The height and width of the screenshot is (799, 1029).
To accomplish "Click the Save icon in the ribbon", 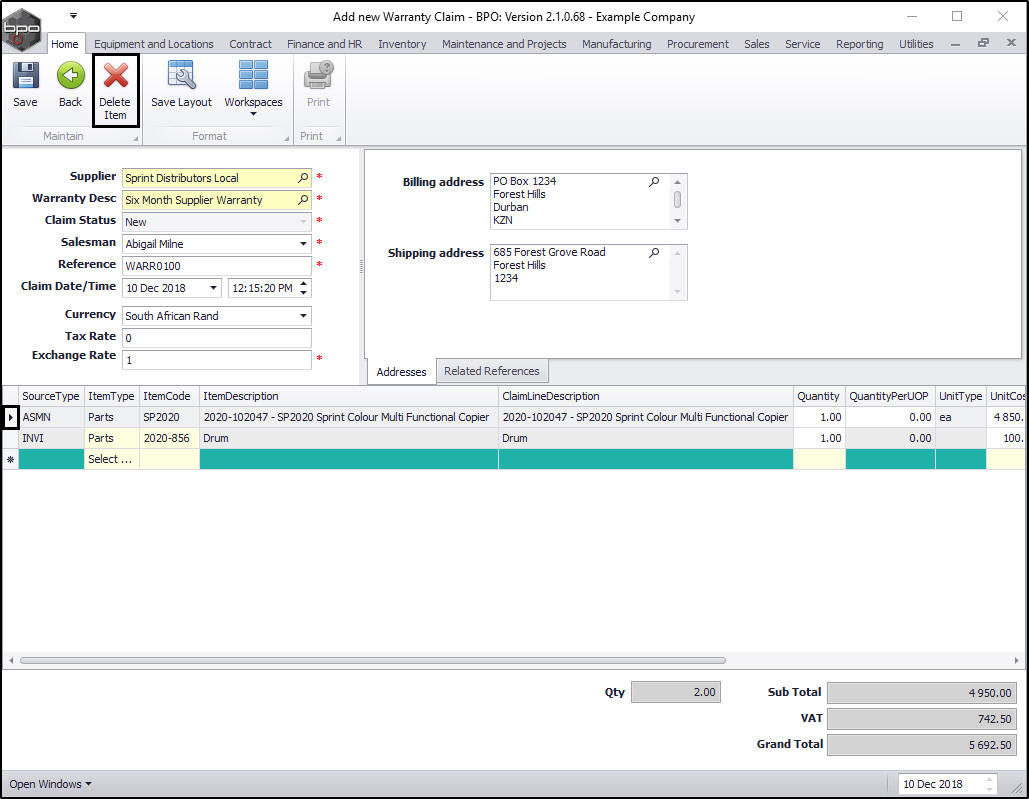I will 26,76.
